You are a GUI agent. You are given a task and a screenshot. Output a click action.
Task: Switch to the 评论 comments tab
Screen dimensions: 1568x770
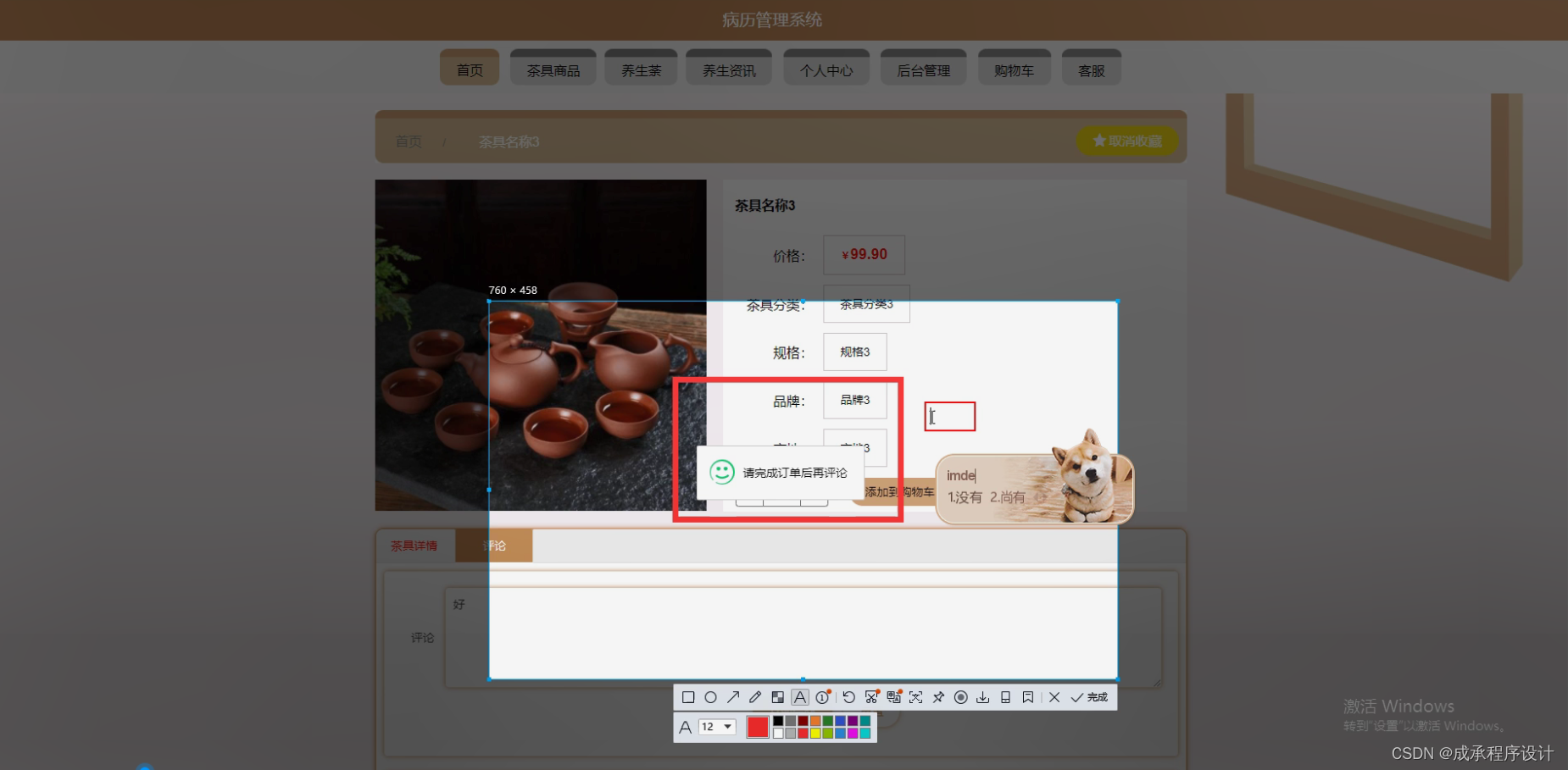[494, 545]
